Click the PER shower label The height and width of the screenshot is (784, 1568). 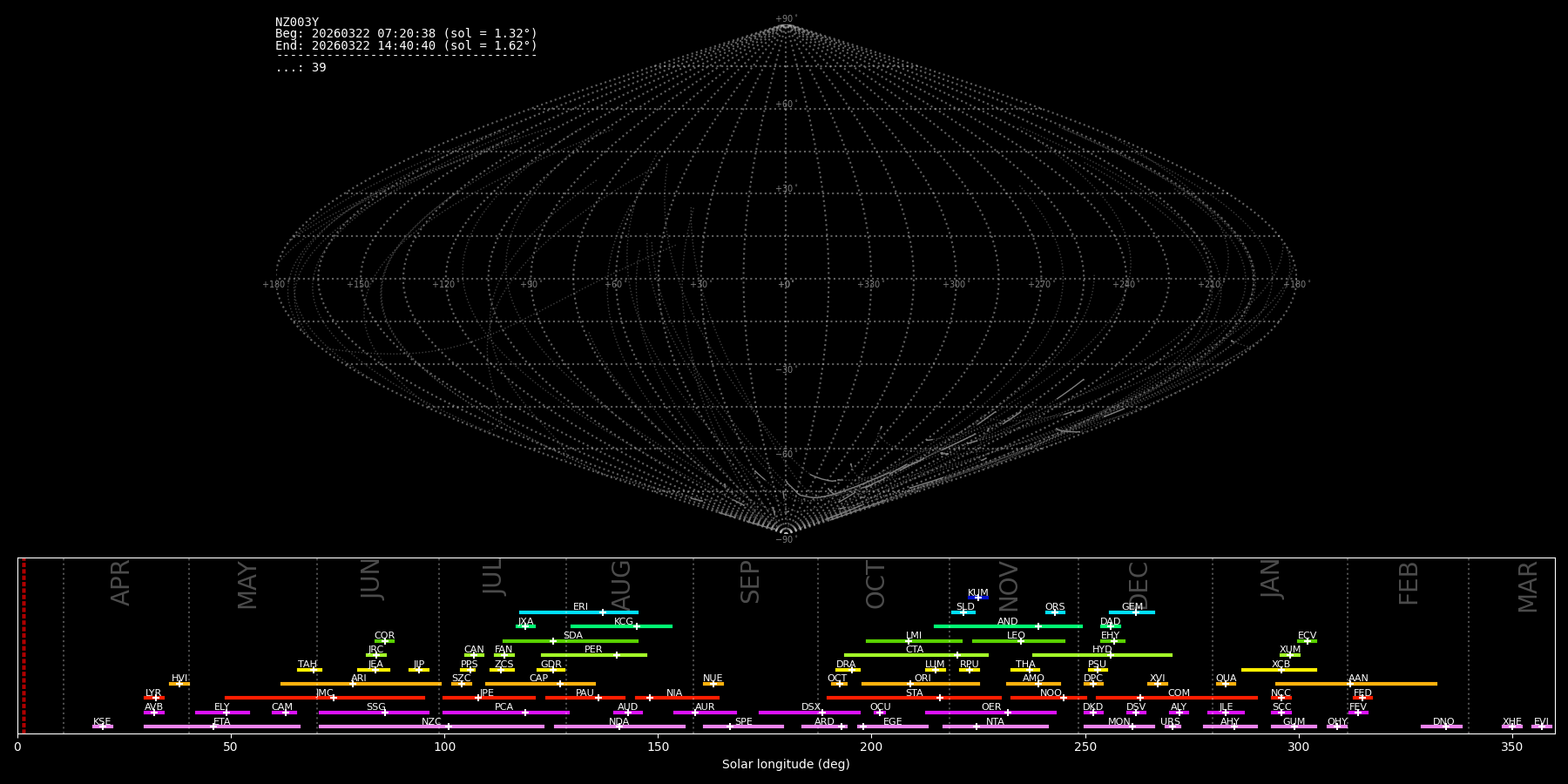(593, 650)
